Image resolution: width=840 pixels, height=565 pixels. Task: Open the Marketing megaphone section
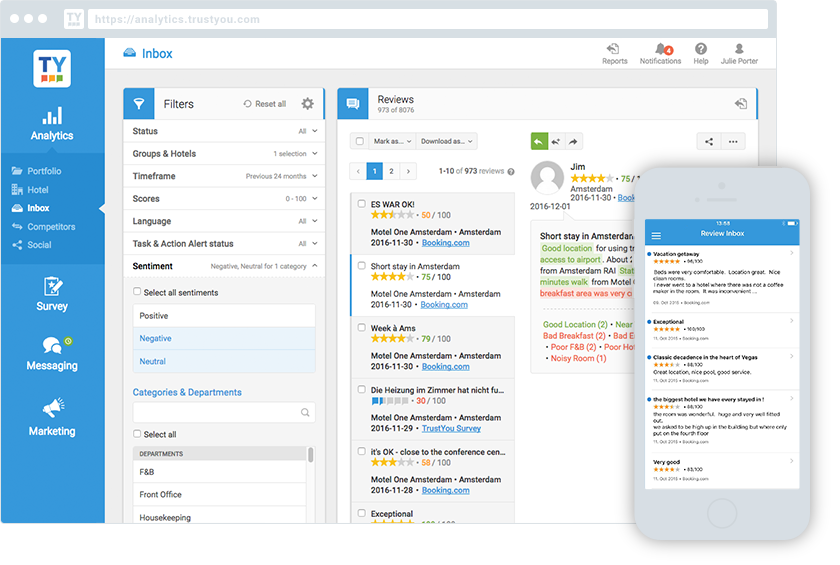[x=52, y=418]
